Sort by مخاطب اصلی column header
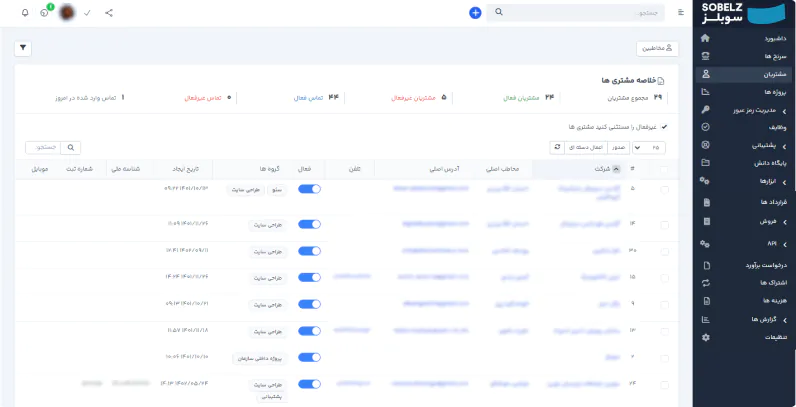The image size is (796, 407). tap(504, 169)
